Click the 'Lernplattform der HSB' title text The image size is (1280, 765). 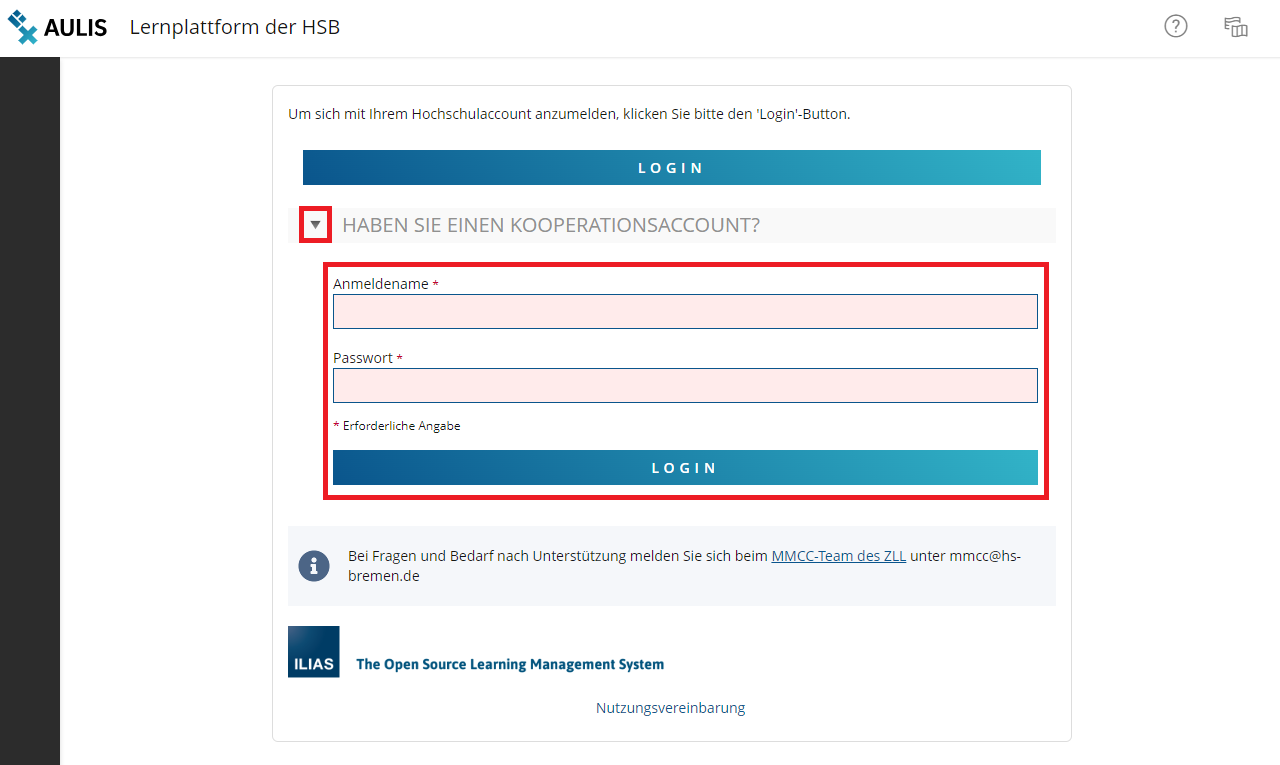coord(235,27)
